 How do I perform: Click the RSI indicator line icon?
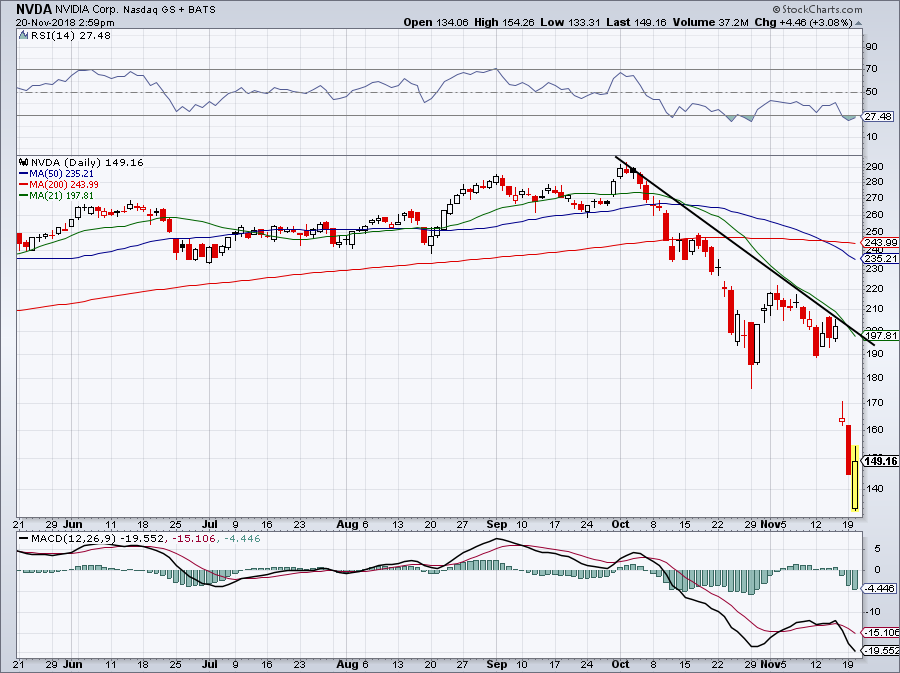click(24, 35)
